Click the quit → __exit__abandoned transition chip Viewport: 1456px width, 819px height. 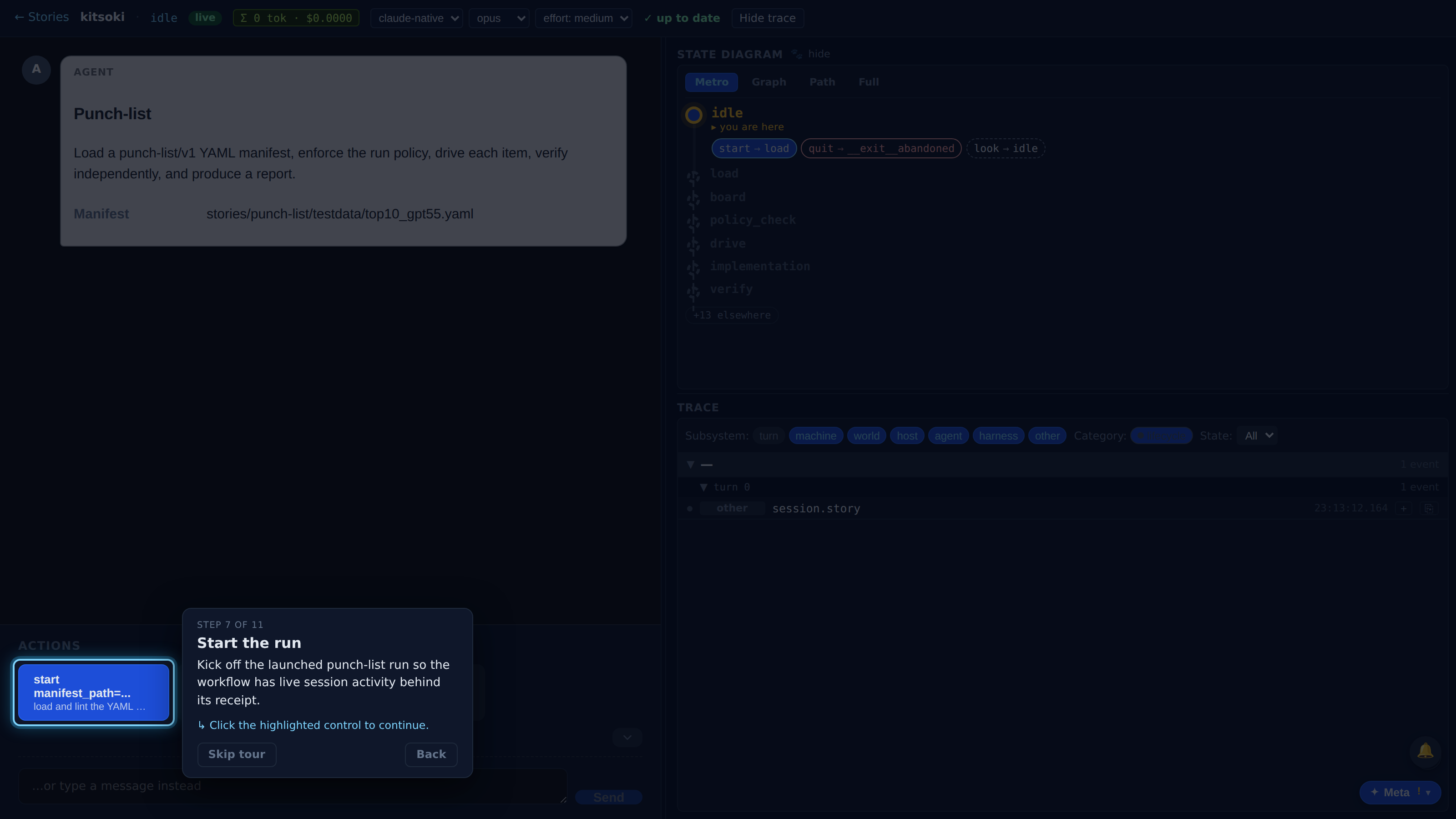(880, 149)
